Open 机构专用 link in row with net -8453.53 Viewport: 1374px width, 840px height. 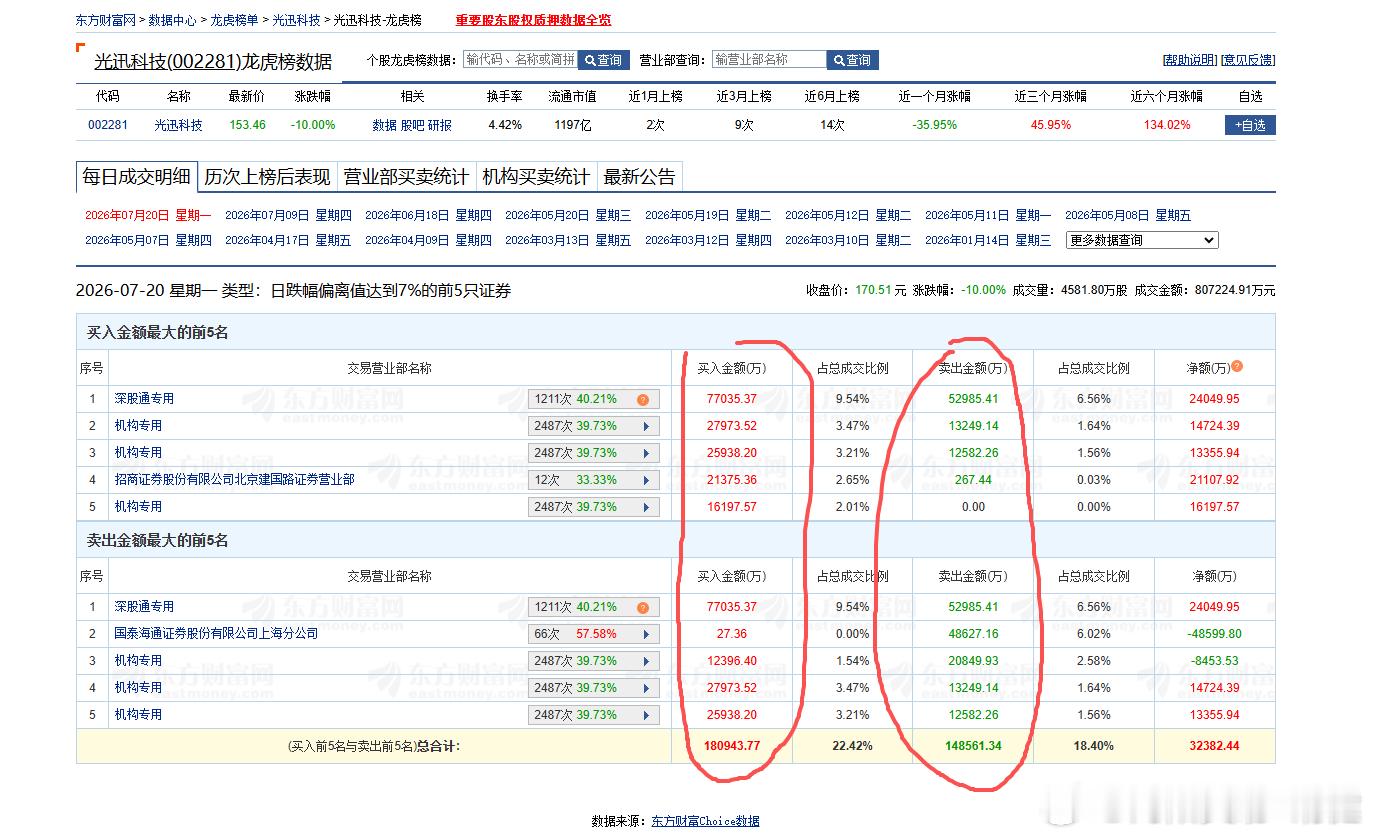[138, 660]
